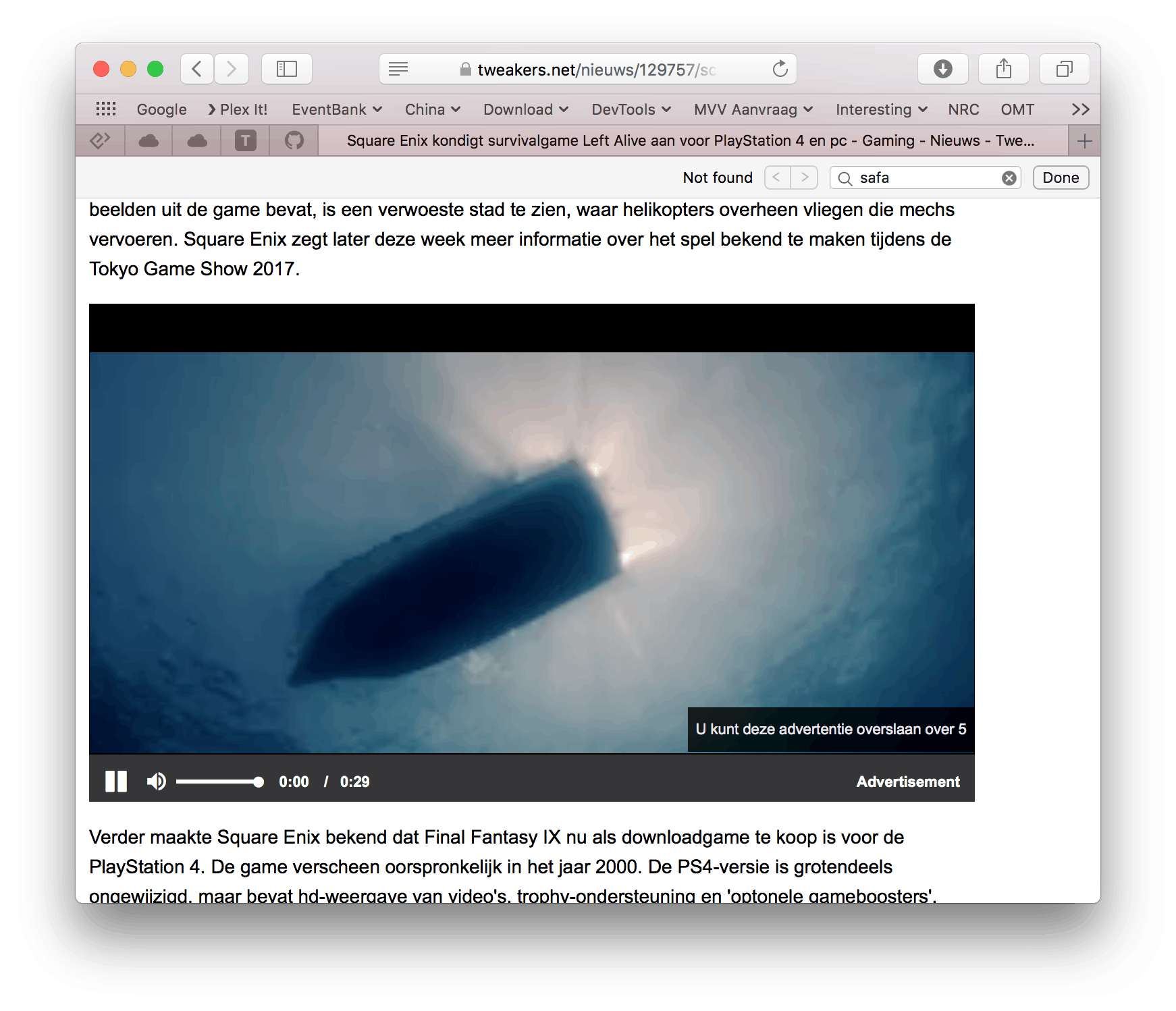Toggle the Safari sidebar
The image size is (1176, 1011).
click(287, 69)
